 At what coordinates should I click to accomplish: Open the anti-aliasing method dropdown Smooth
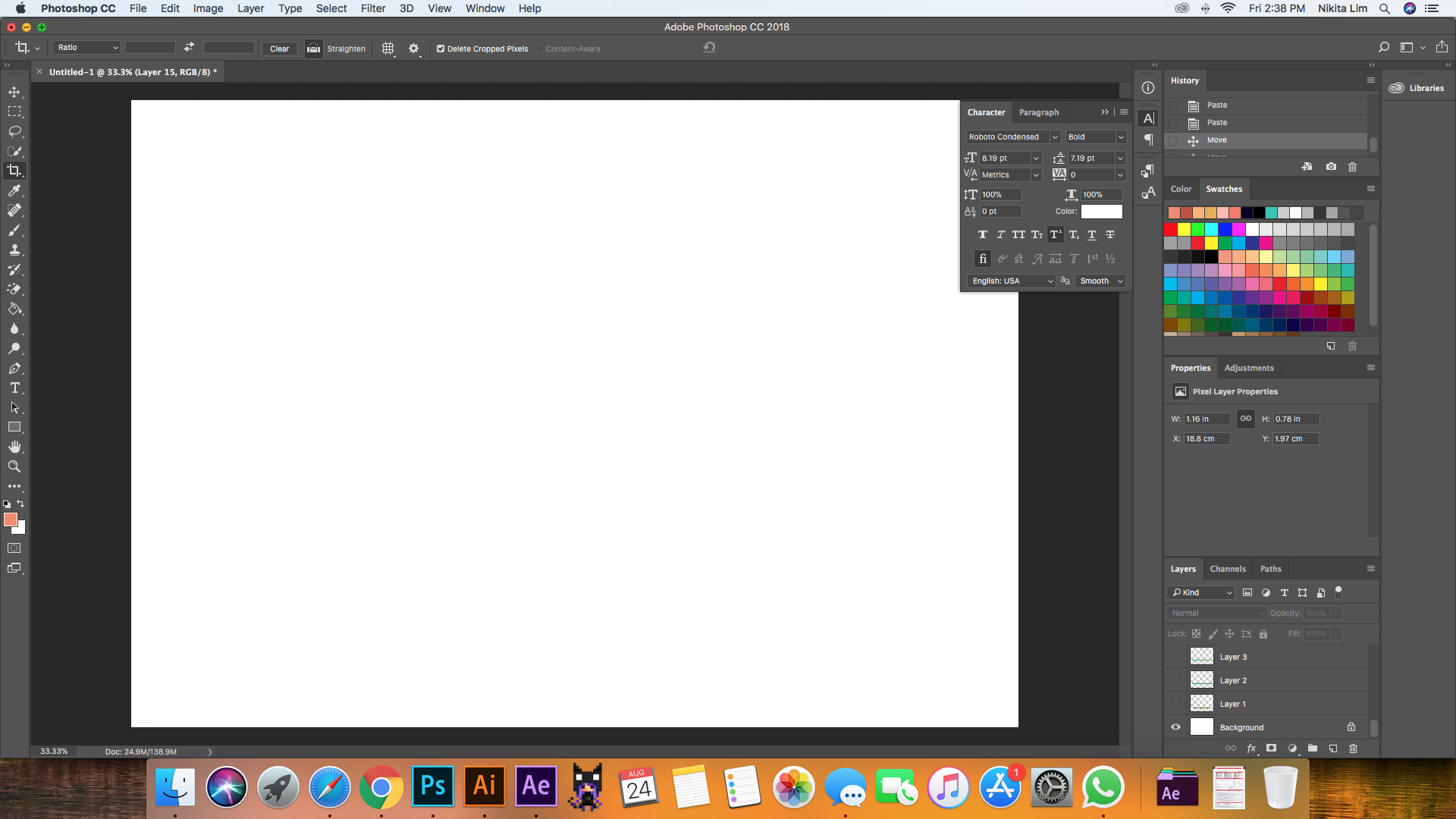point(1100,280)
